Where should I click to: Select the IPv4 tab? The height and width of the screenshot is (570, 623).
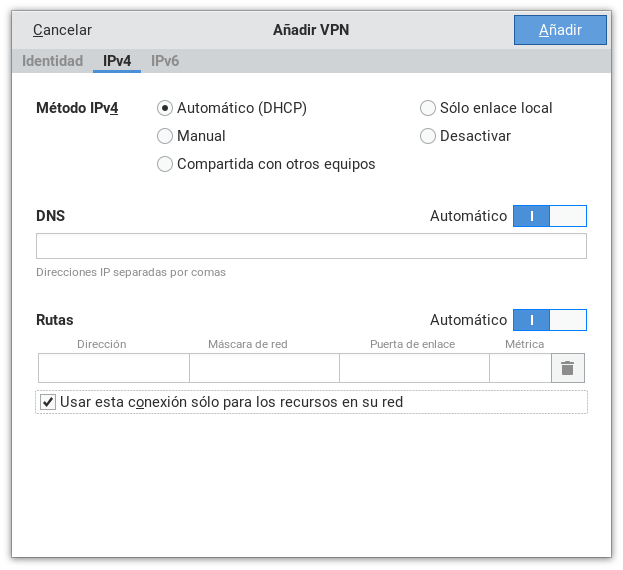coord(117,61)
